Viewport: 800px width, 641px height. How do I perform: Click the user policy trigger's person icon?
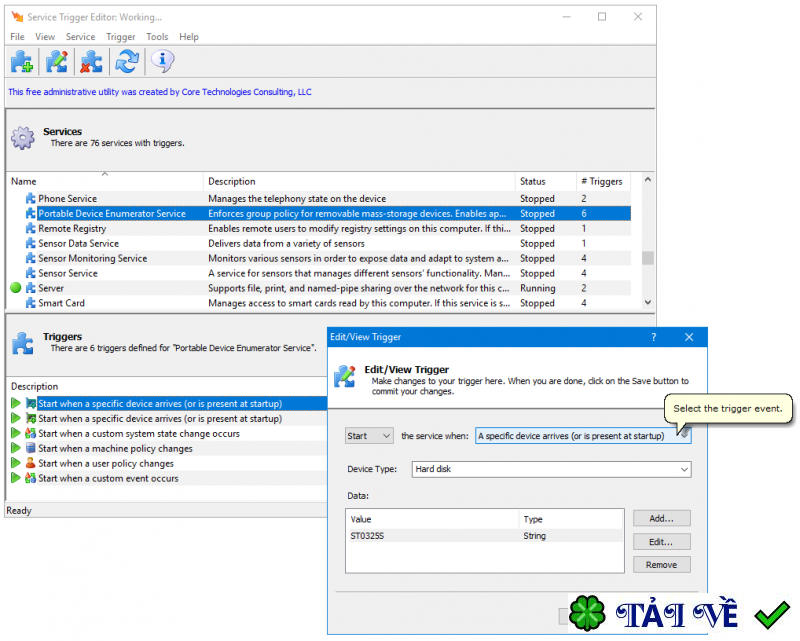pos(30,464)
